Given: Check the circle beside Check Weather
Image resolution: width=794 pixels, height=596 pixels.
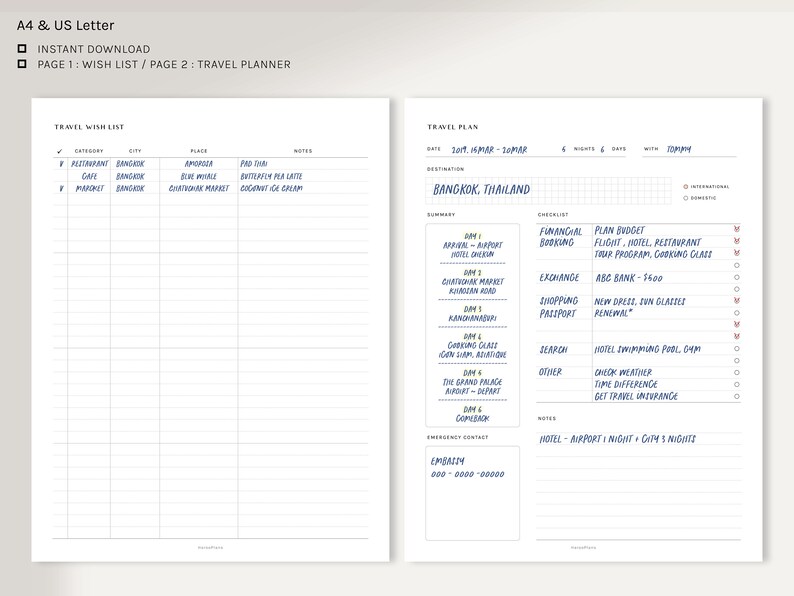Looking at the screenshot, I should pos(737,373).
